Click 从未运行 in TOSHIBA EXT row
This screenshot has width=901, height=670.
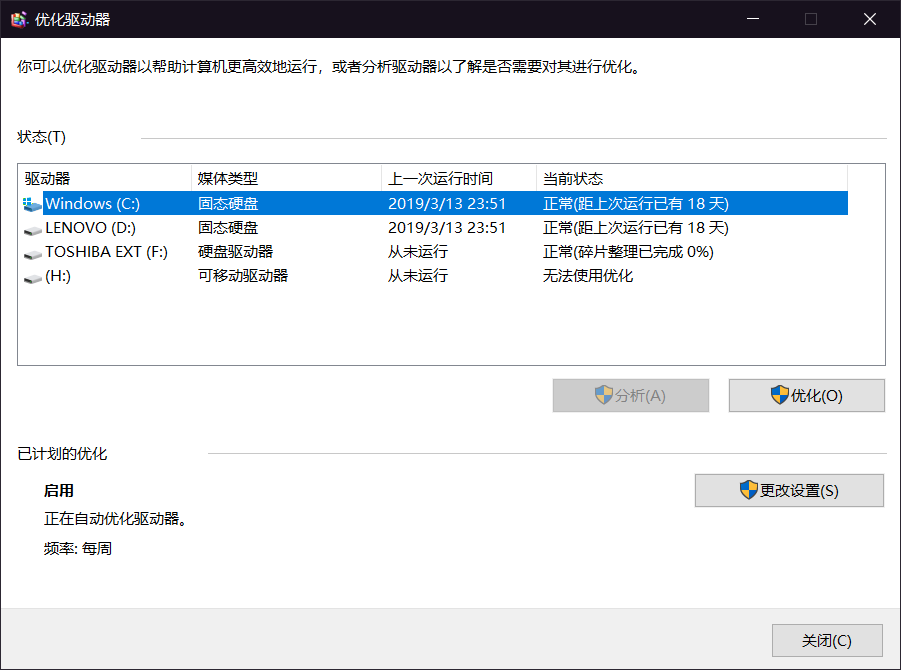(418, 252)
